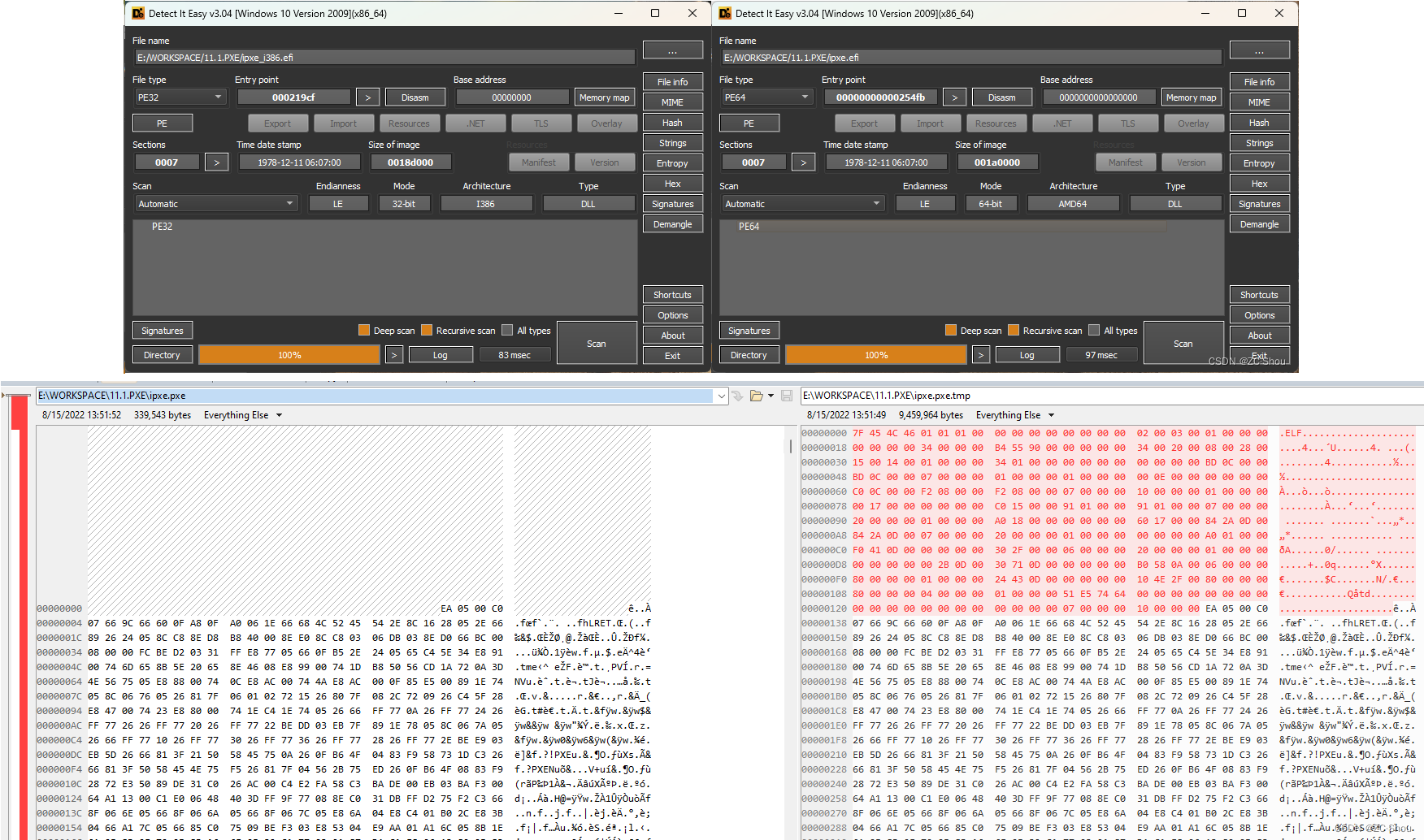Click Scan button in left window
The height and width of the screenshot is (840, 1424).
[x=597, y=344]
